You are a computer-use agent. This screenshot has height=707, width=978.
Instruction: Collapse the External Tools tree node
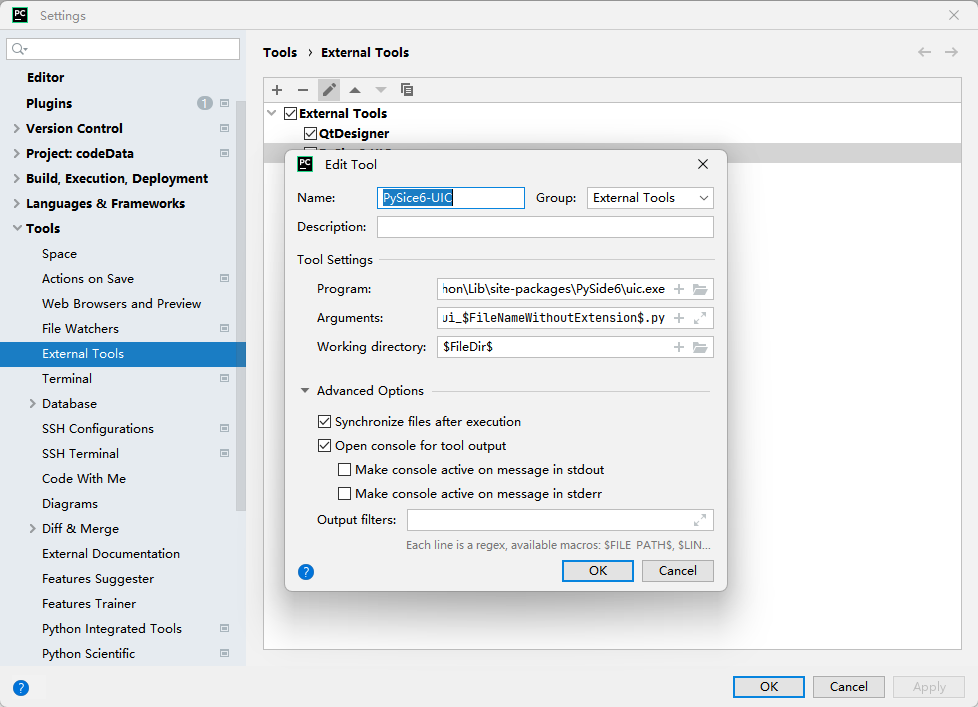(x=270, y=113)
